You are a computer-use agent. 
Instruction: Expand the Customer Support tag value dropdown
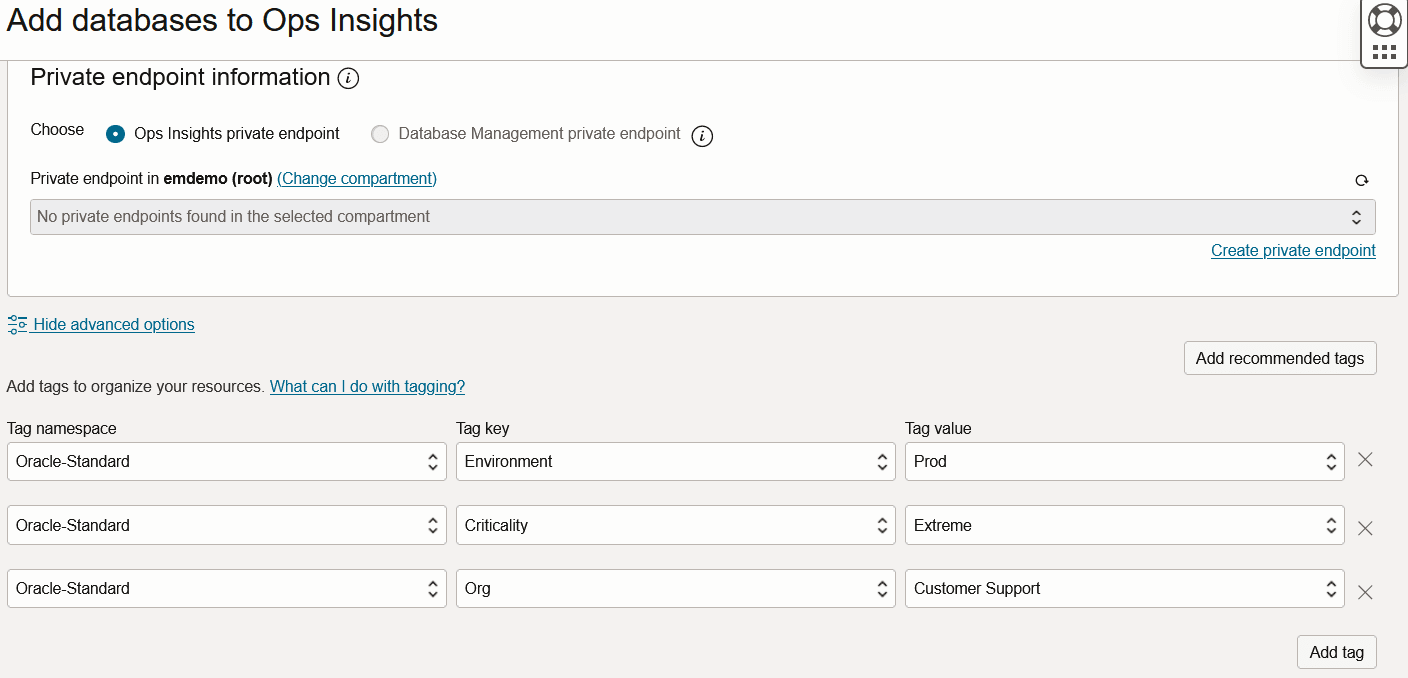(1124, 589)
